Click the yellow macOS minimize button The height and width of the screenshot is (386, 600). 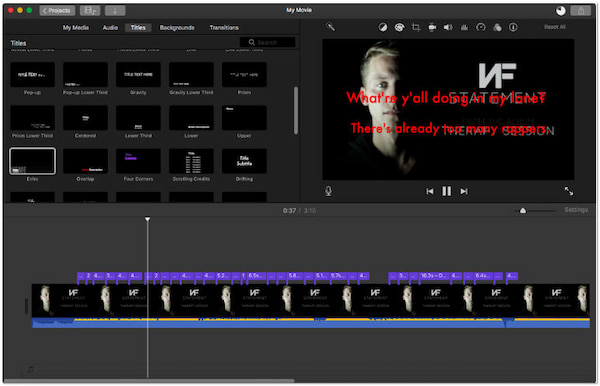[x=20, y=10]
